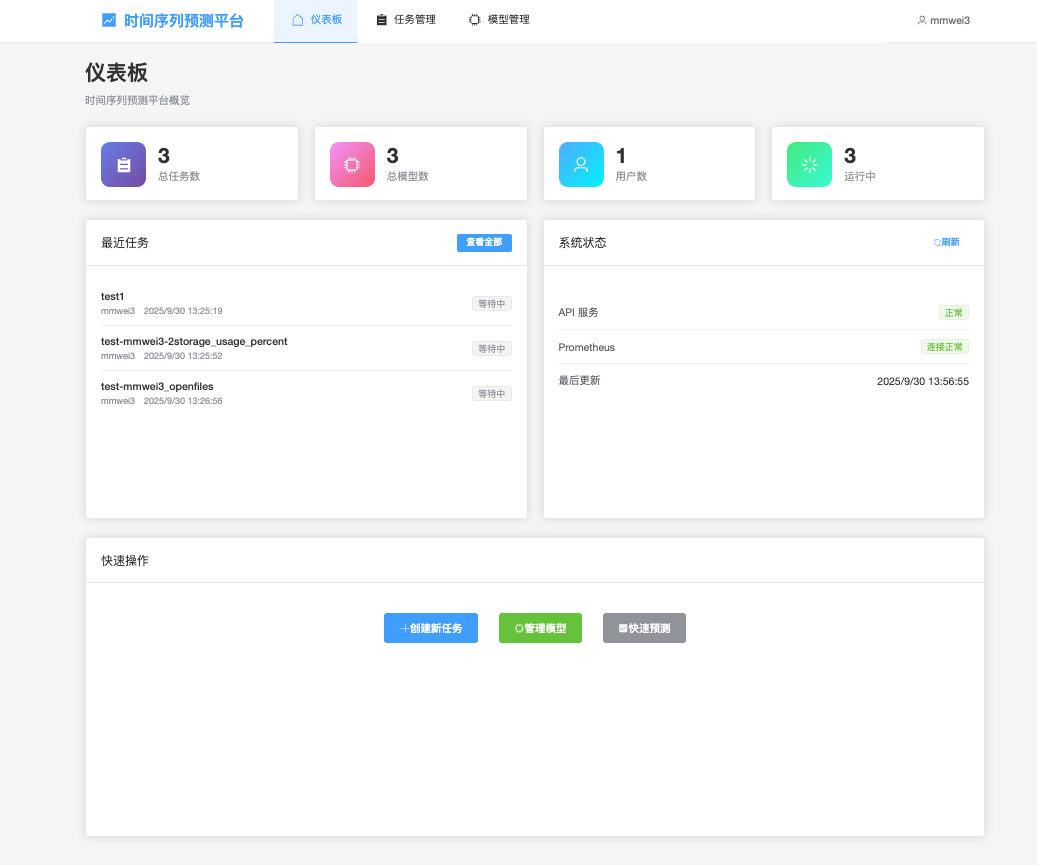Viewport: 1037px width, 865px height.
Task: Click the 快速操作 card heading
Action: 125,561
